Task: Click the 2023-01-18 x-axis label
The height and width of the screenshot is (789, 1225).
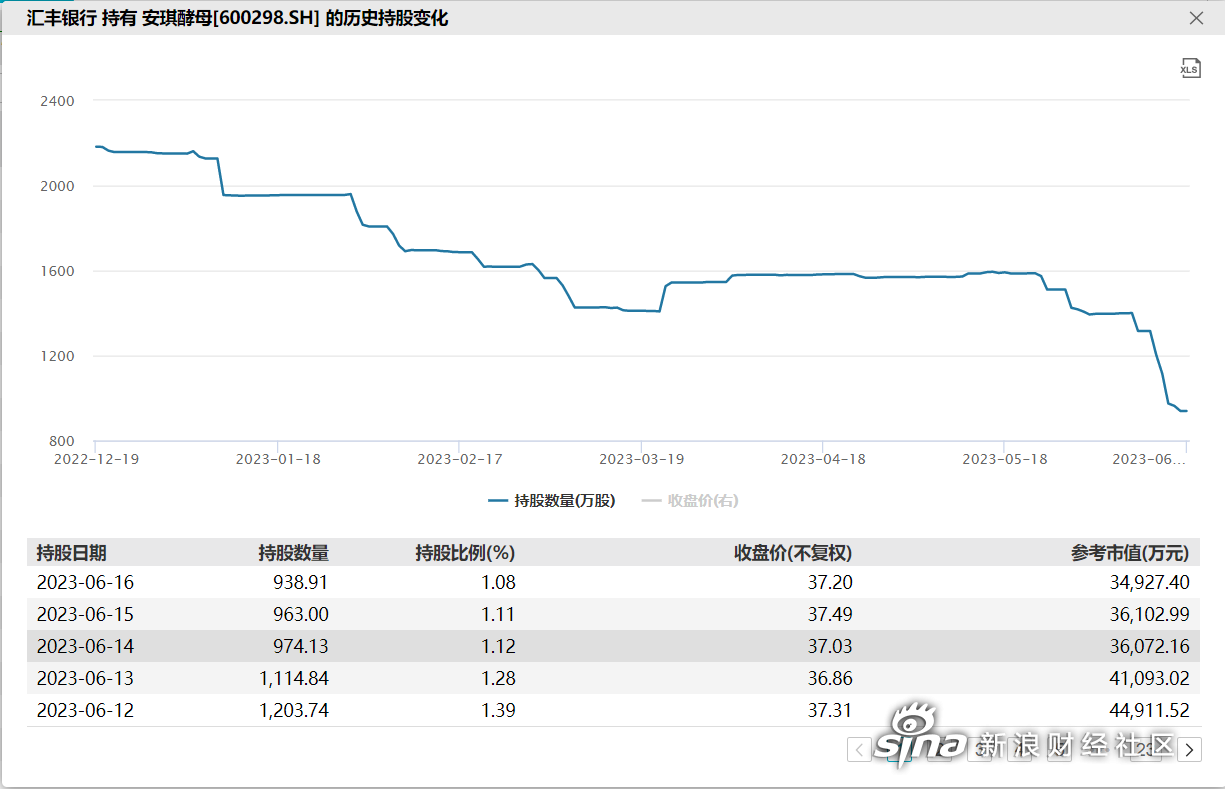Action: (278, 459)
